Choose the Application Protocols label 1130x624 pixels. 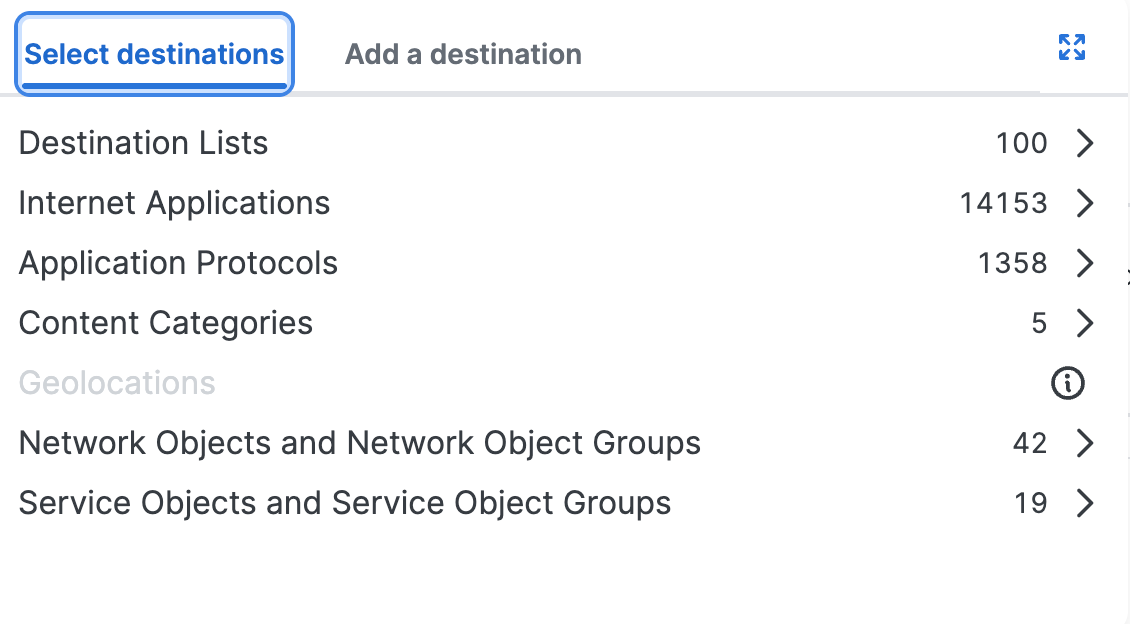click(178, 263)
